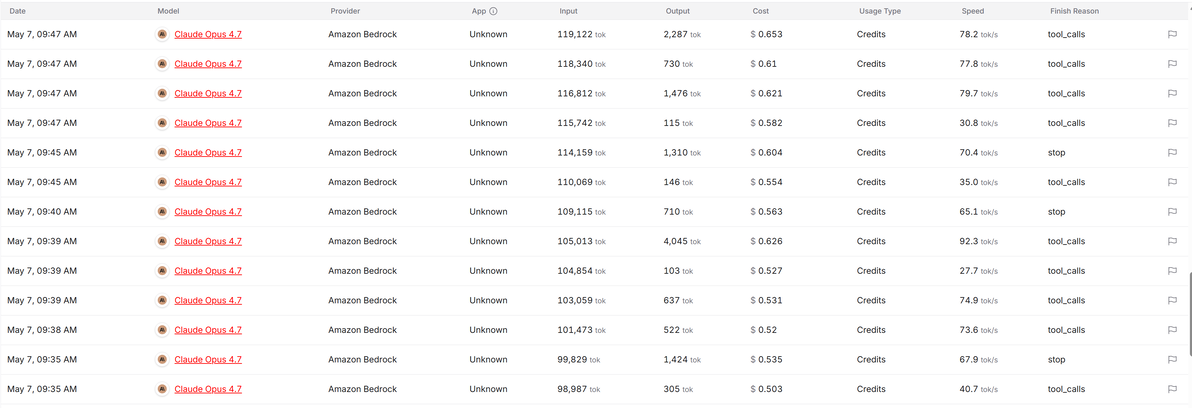
Task: Open Claude Opus 4.7 link at 09:40 AM
Action: click(x=208, y=212)
